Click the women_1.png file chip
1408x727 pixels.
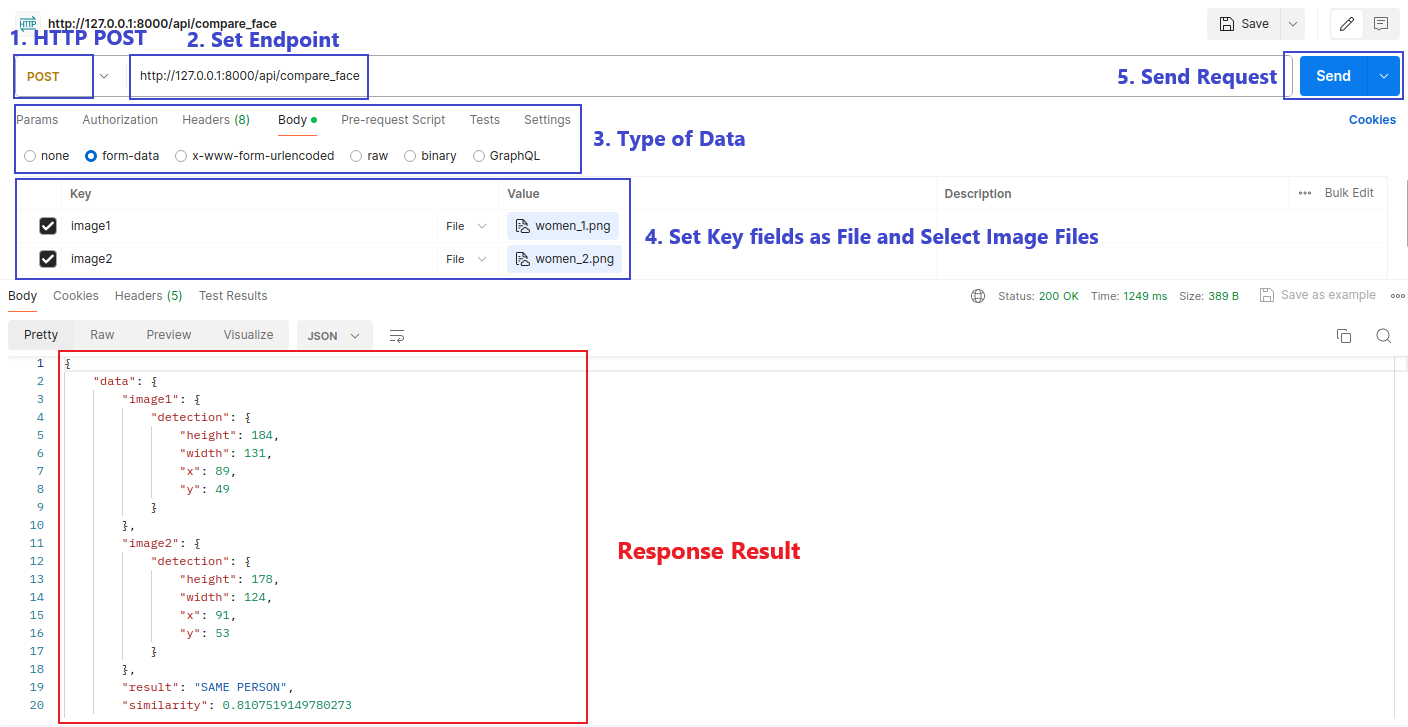pyautogui.click(x=564, y=226)
